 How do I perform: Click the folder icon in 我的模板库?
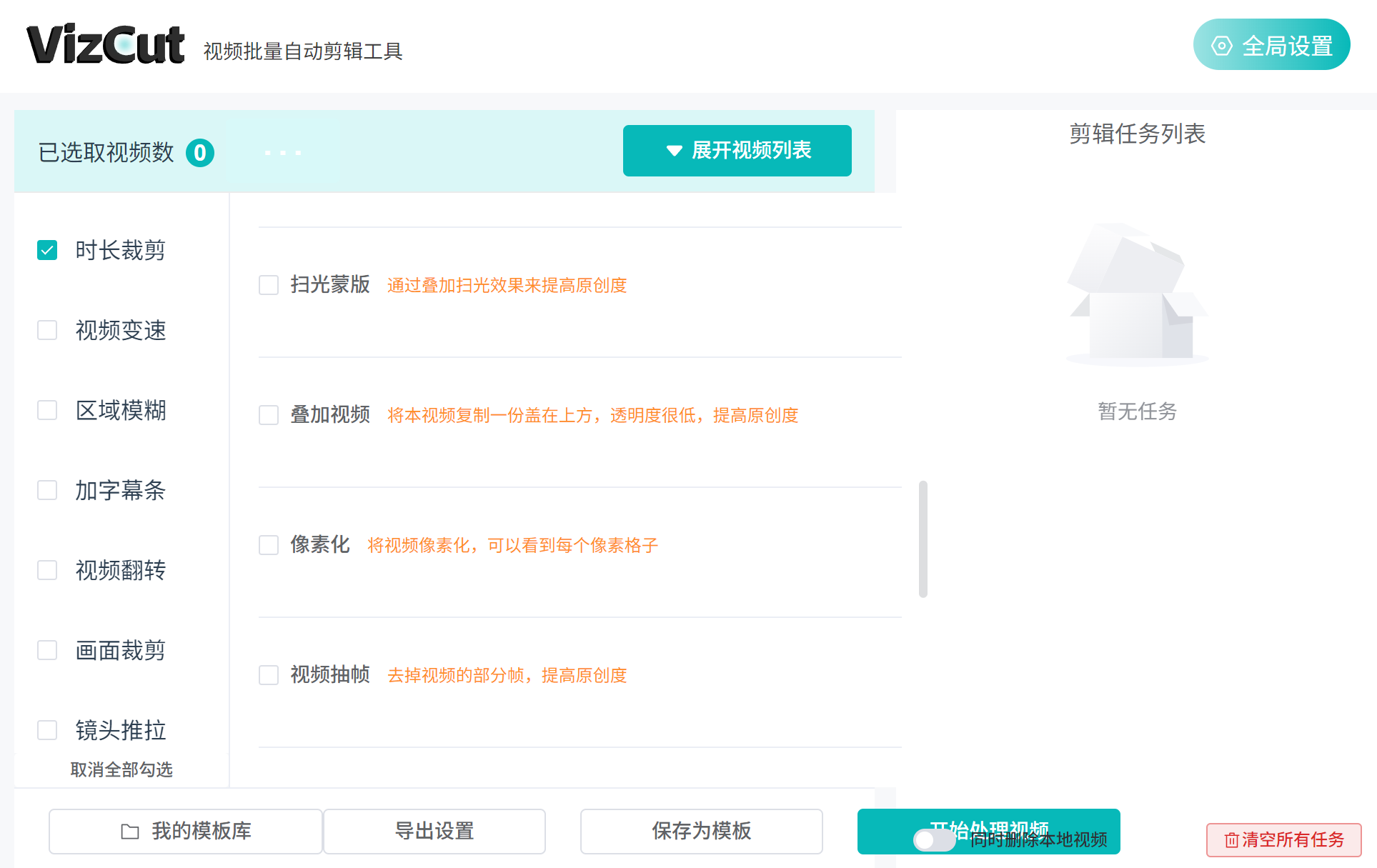click(130, 832)
